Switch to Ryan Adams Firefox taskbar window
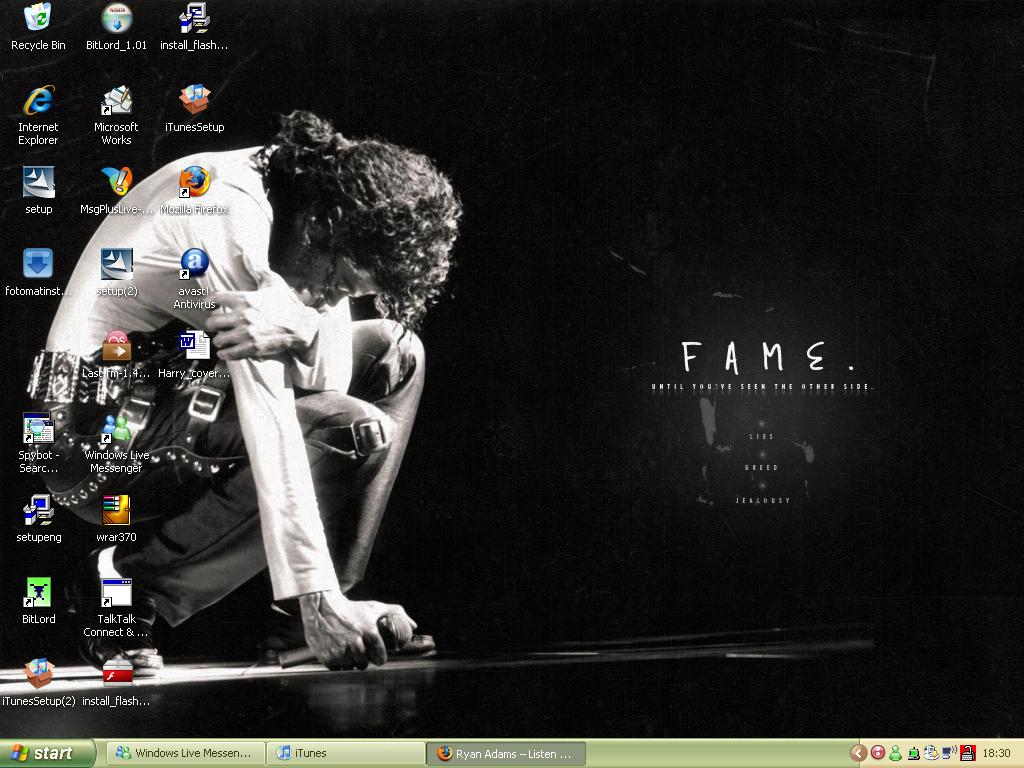 pos(507,753)
